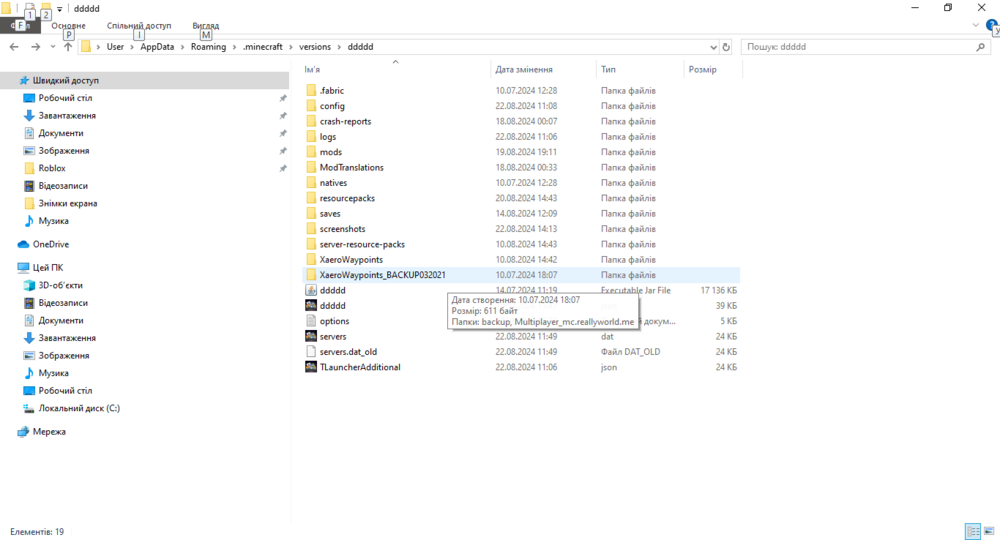Open the Спільний доступ ribbon tab
The width and height of the screenshot is (1000, 540).
coord(139,26)
